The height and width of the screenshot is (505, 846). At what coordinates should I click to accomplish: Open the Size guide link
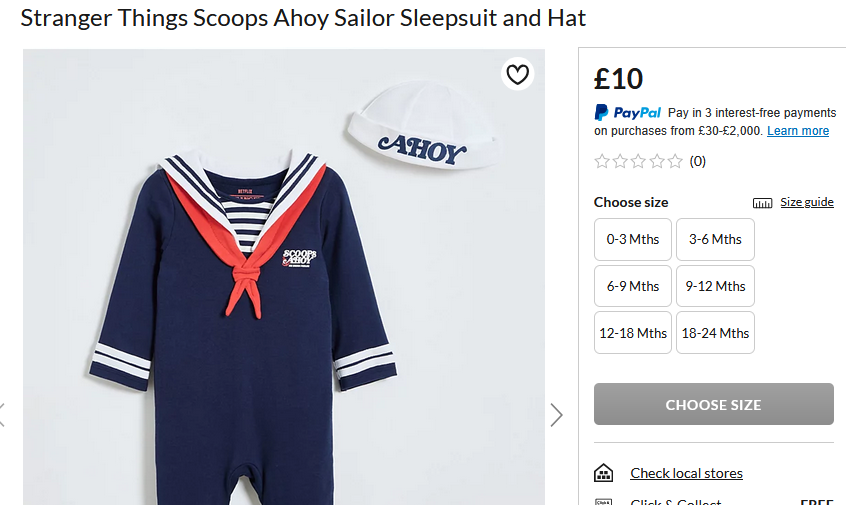[806, 202]
